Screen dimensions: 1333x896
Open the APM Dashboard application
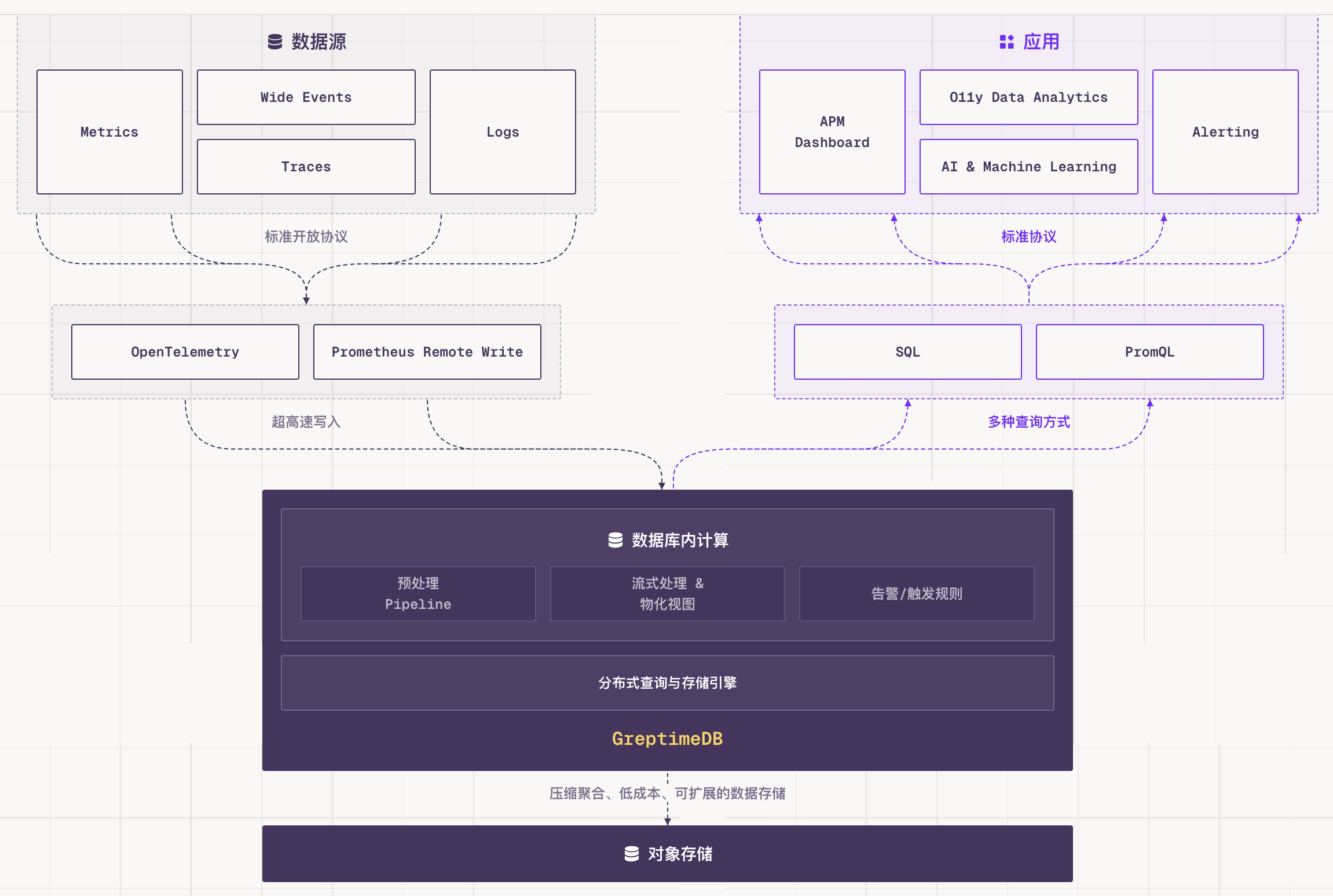832,132
